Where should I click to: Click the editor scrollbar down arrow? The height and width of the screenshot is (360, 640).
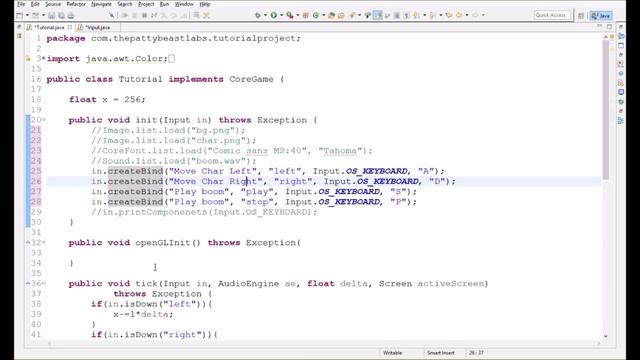tap(606, 336)
